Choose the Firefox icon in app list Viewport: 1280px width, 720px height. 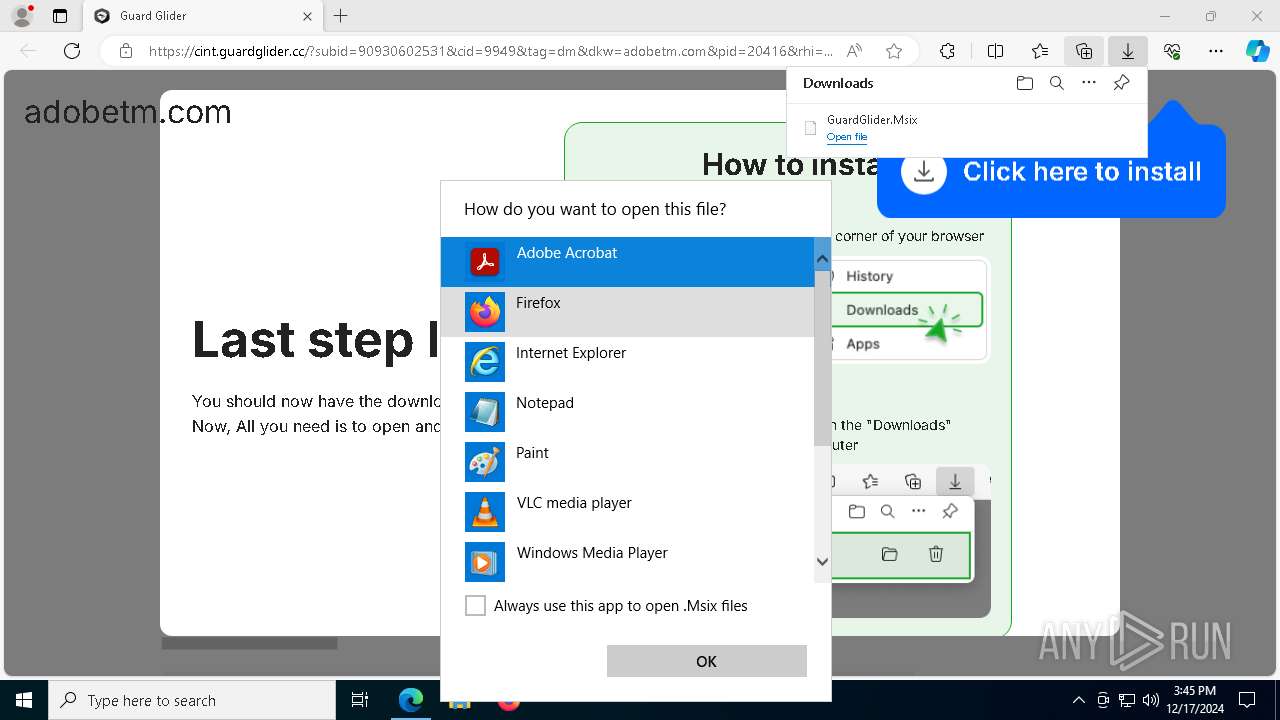click(485, 312)
